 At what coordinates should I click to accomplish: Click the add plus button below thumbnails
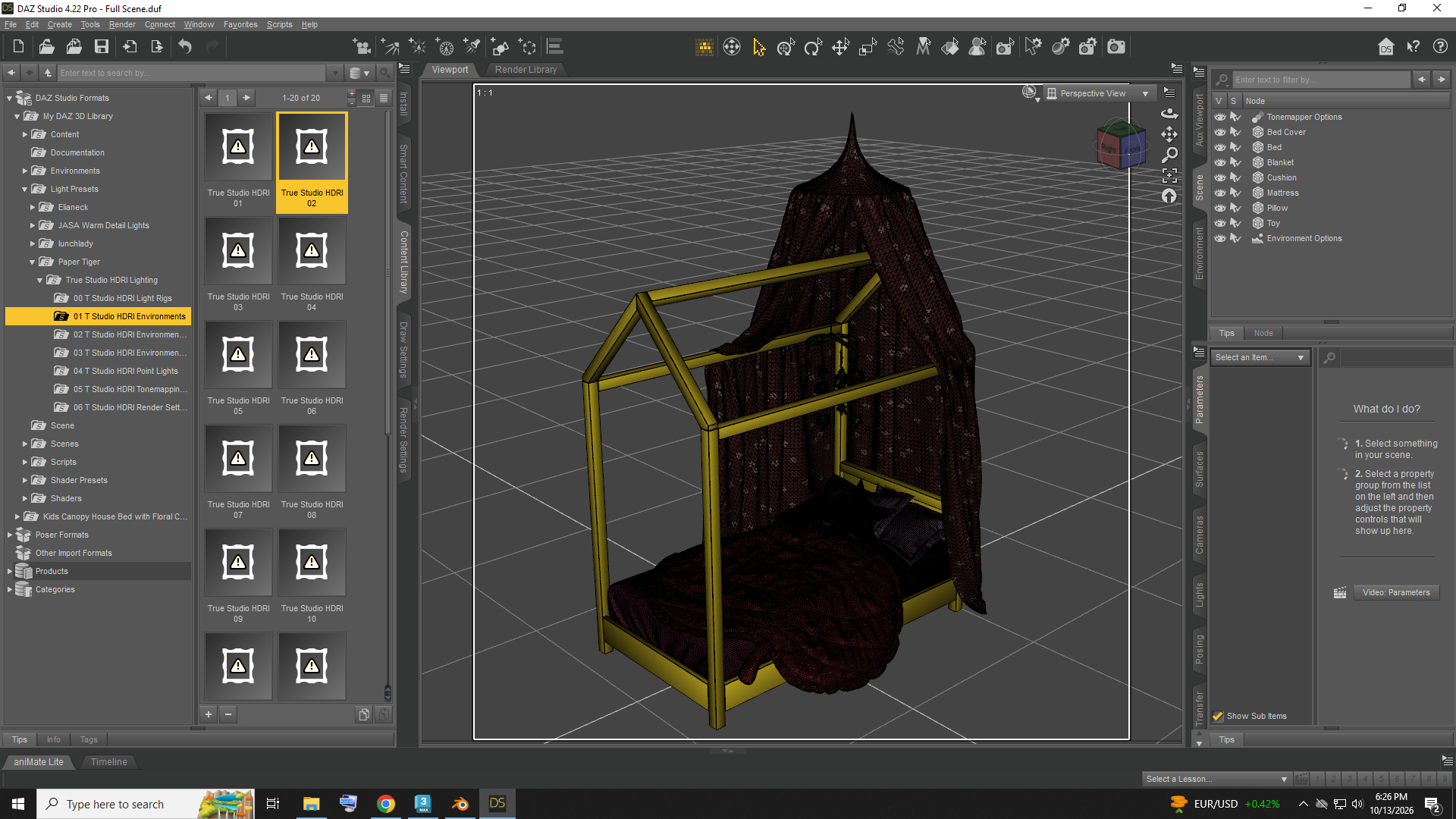pyautogui.click(x=209, y=714)
